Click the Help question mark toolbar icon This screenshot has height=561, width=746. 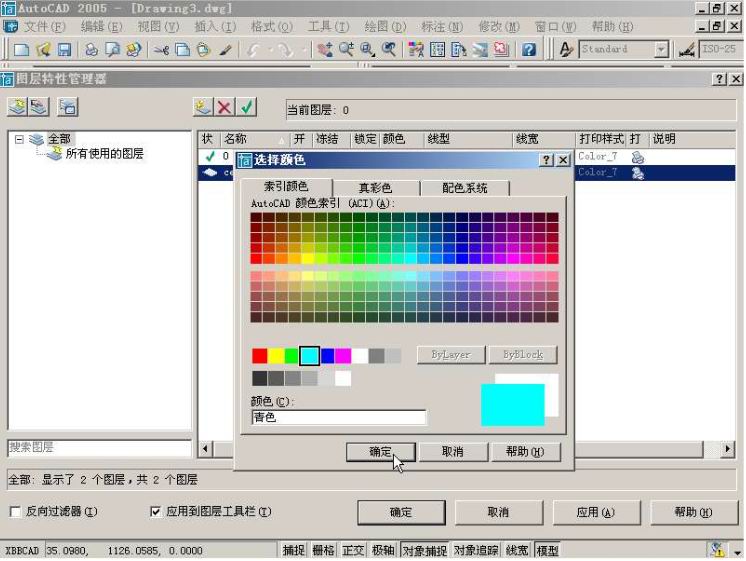click(529, 49)
